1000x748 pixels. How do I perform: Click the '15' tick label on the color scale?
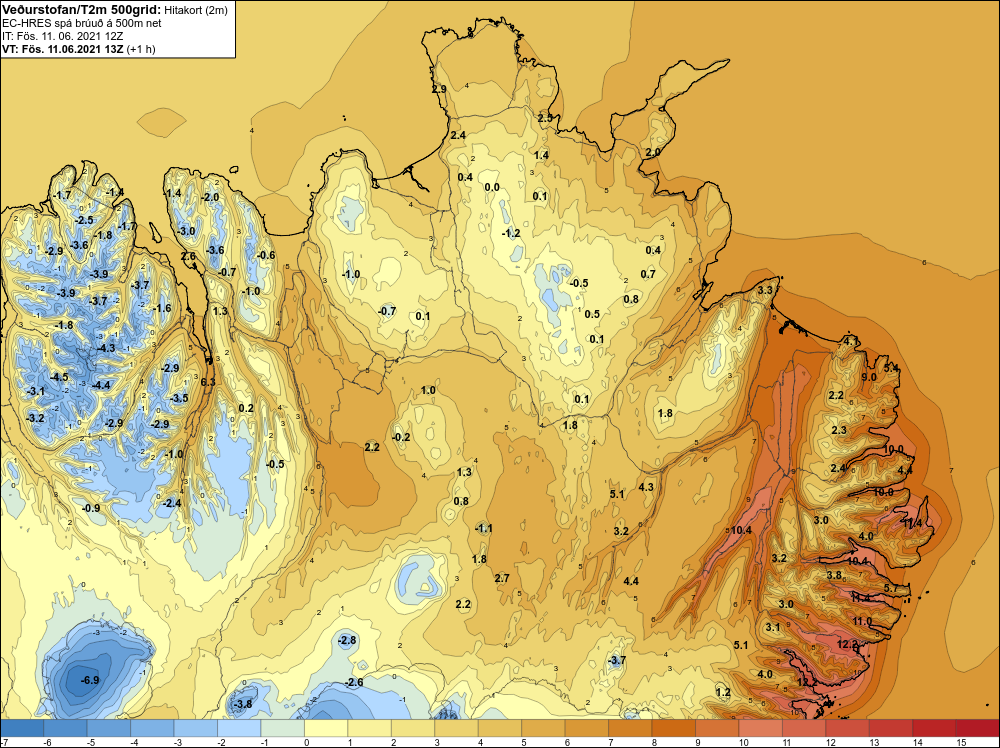tap(961, 742)
